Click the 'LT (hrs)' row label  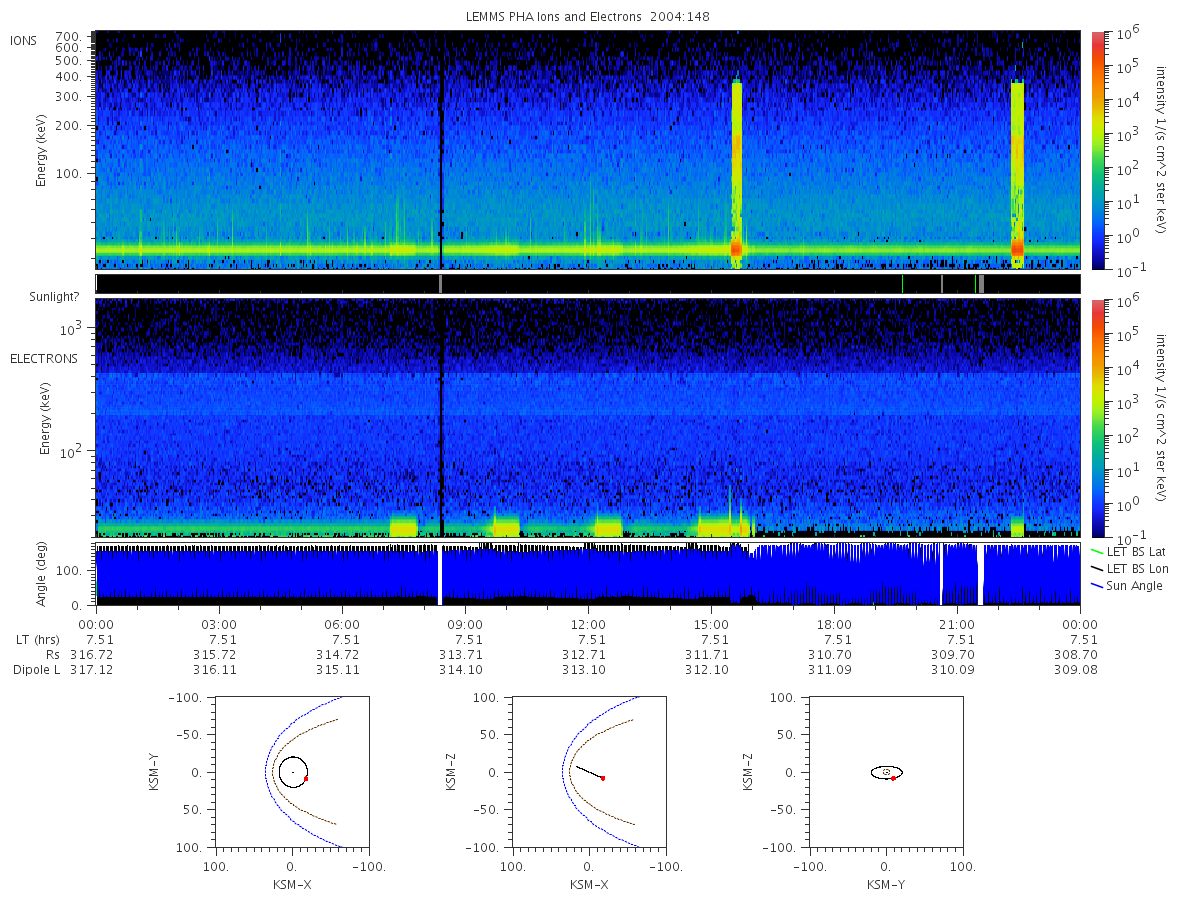[x=36, y=640]
